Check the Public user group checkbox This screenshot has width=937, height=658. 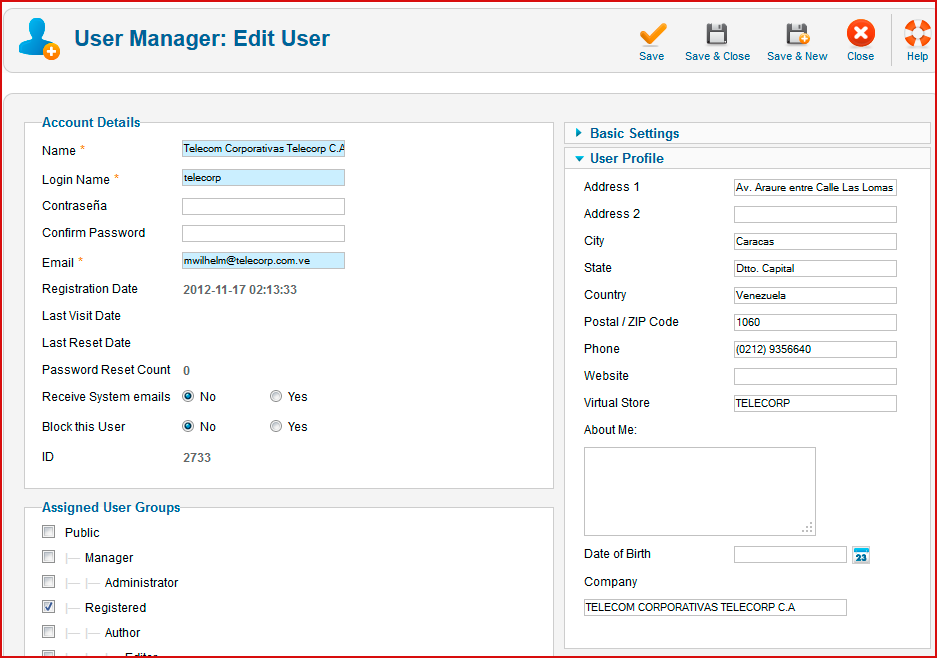click(49, 532)
